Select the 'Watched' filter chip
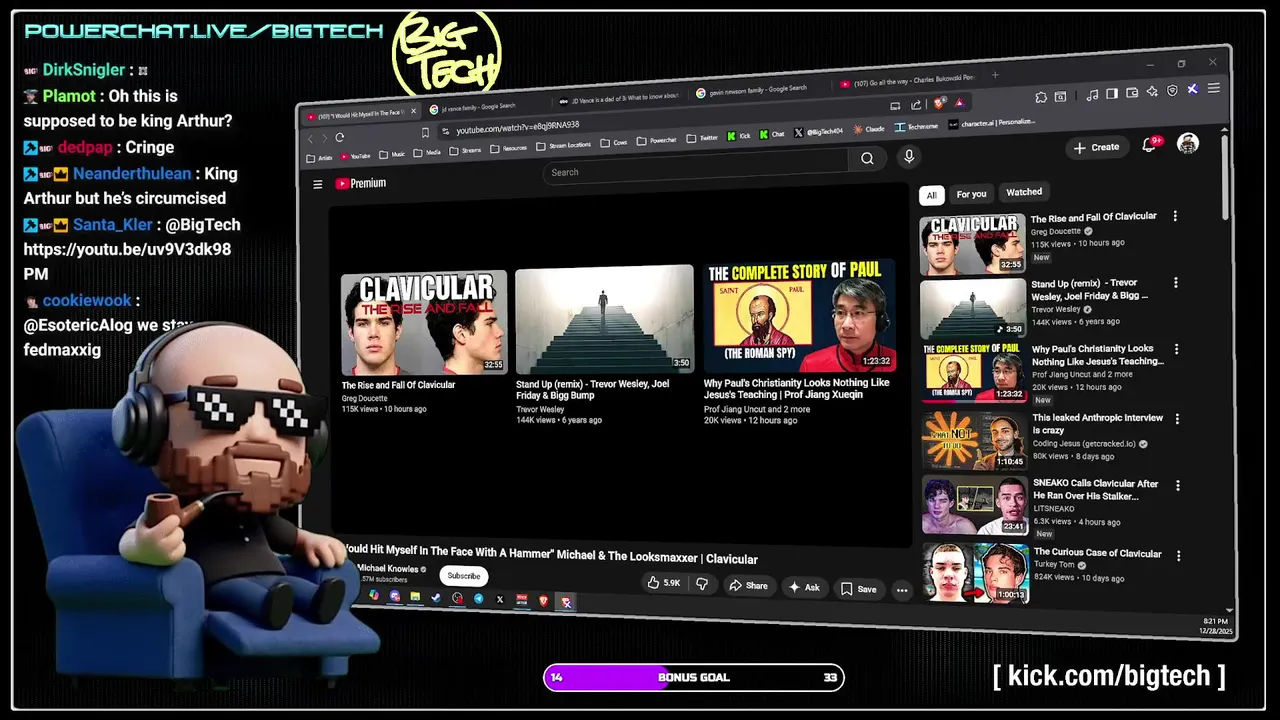Image resolution: width=1280 pixels, height=720 pixels. (x=1024, y=192)
